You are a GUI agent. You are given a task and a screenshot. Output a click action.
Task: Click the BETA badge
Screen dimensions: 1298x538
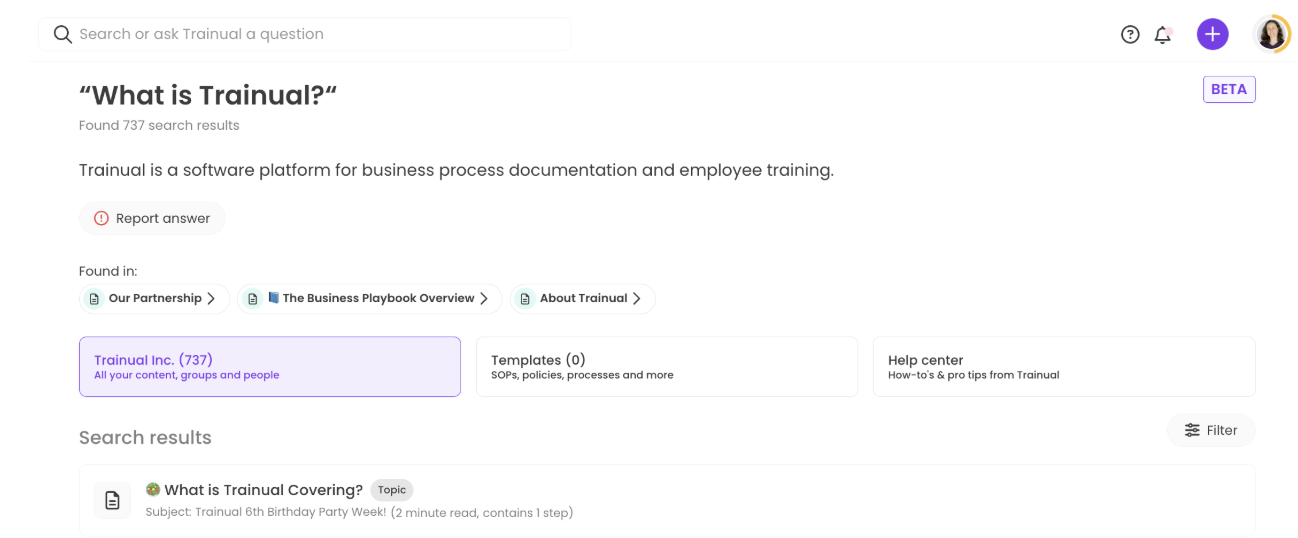tap(1229, 89)
